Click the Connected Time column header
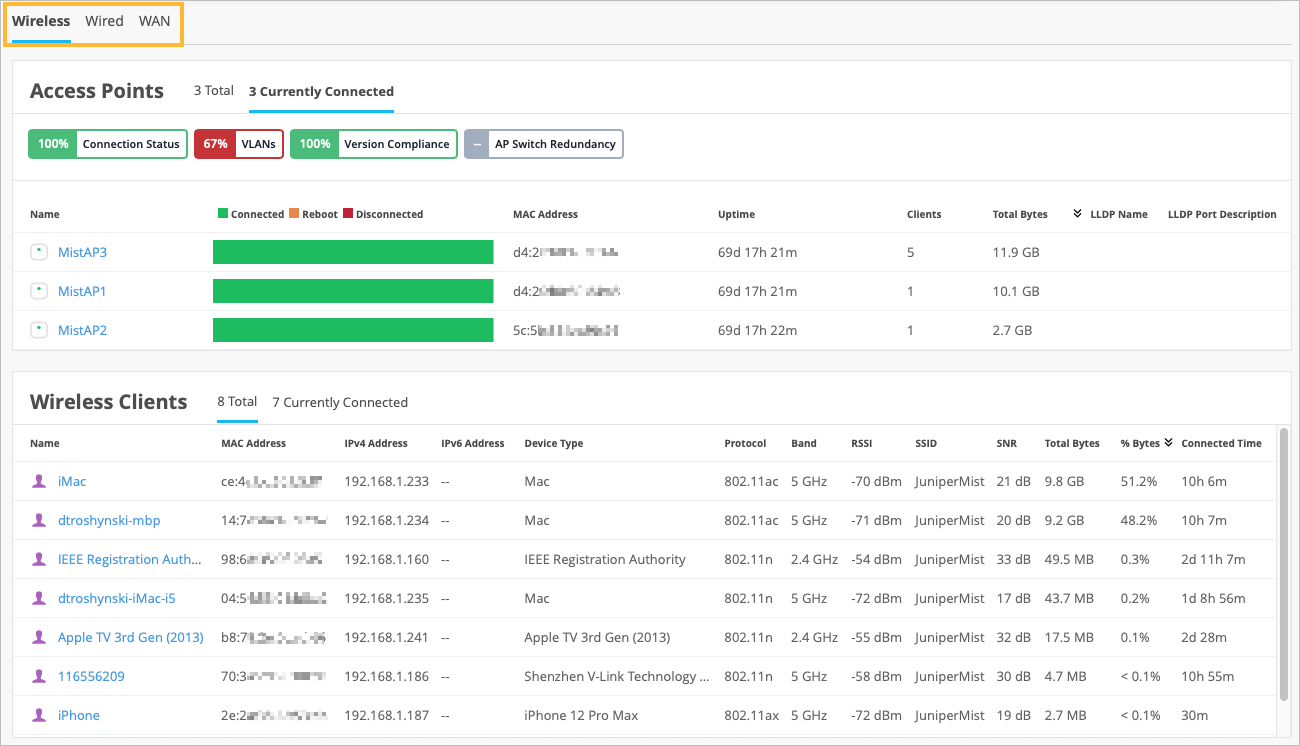The height and width of the screenshot is (746, 1300). pyautogui.click(x=1221, y=443)
